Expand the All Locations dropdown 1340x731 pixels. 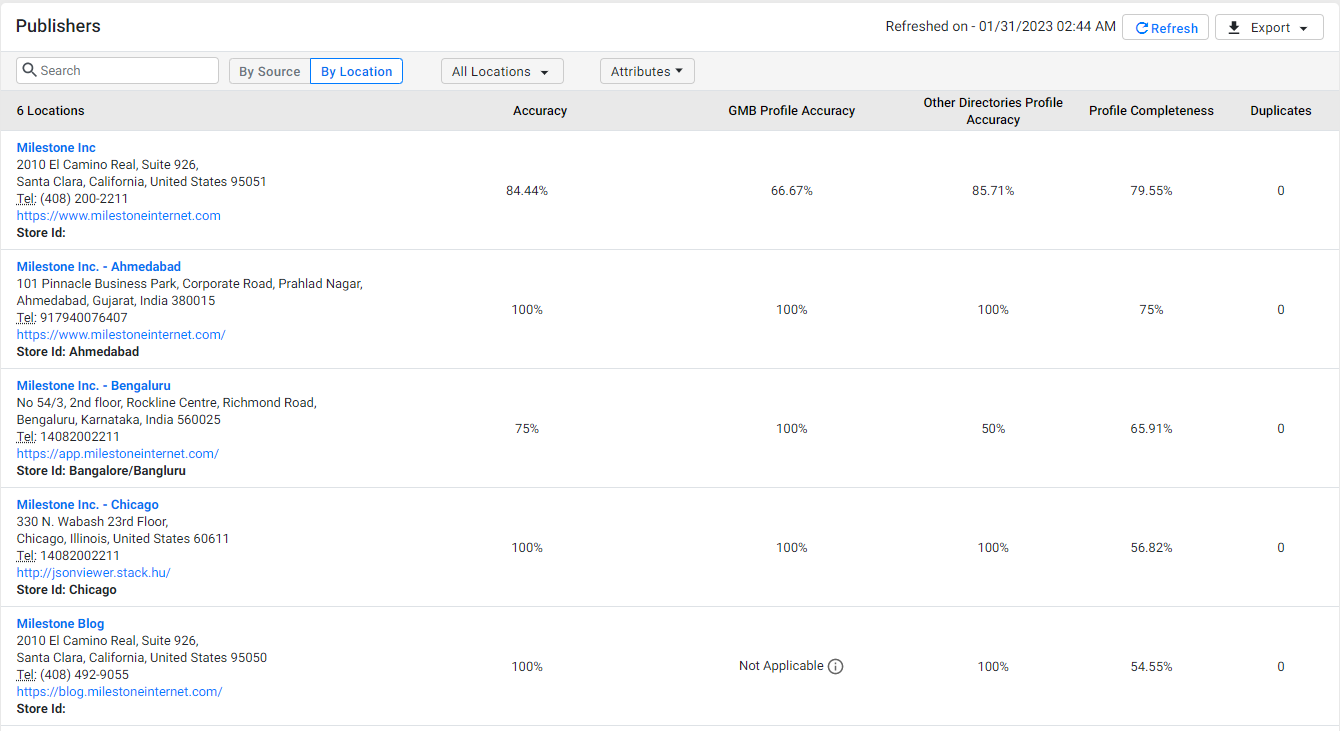(x=502, y=72)
